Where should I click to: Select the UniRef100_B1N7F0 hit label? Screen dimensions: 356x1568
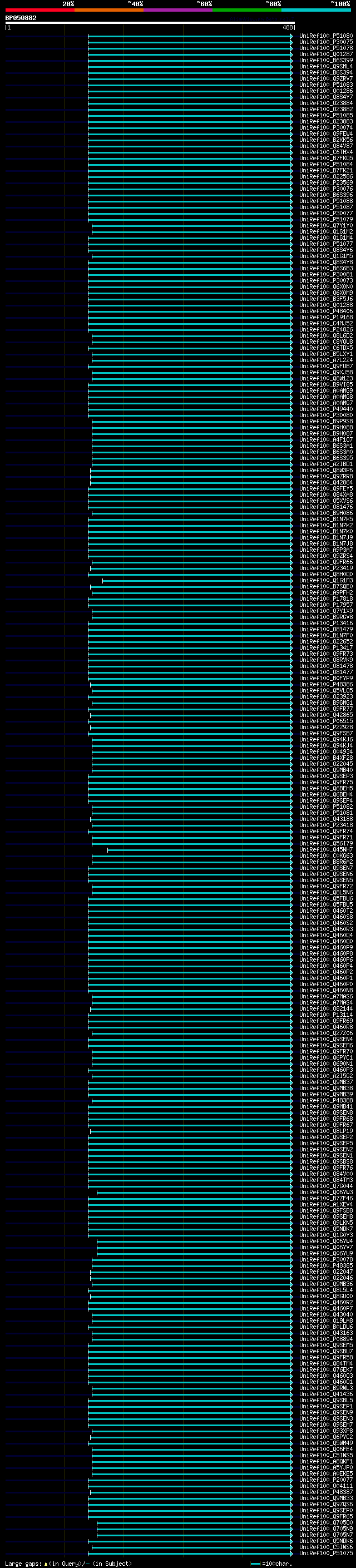[x=326, y=635]
